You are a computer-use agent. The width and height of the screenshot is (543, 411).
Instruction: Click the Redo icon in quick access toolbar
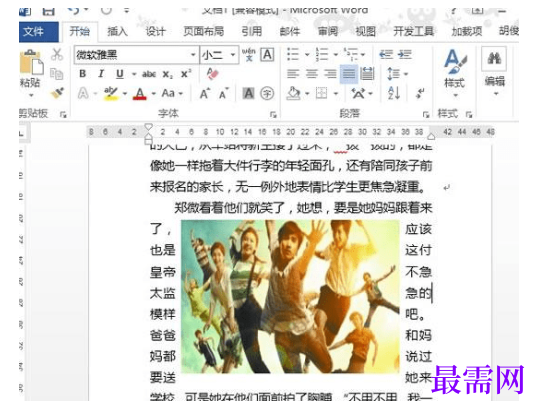(106, 10)
